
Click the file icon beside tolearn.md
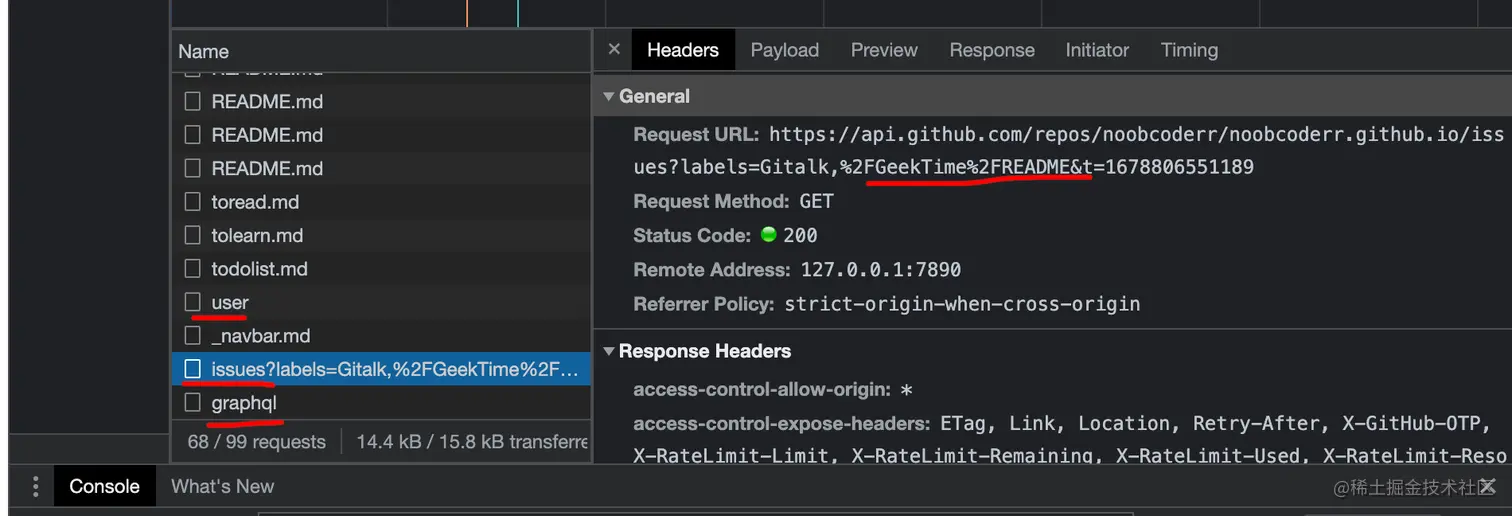(x=193, y=235)
